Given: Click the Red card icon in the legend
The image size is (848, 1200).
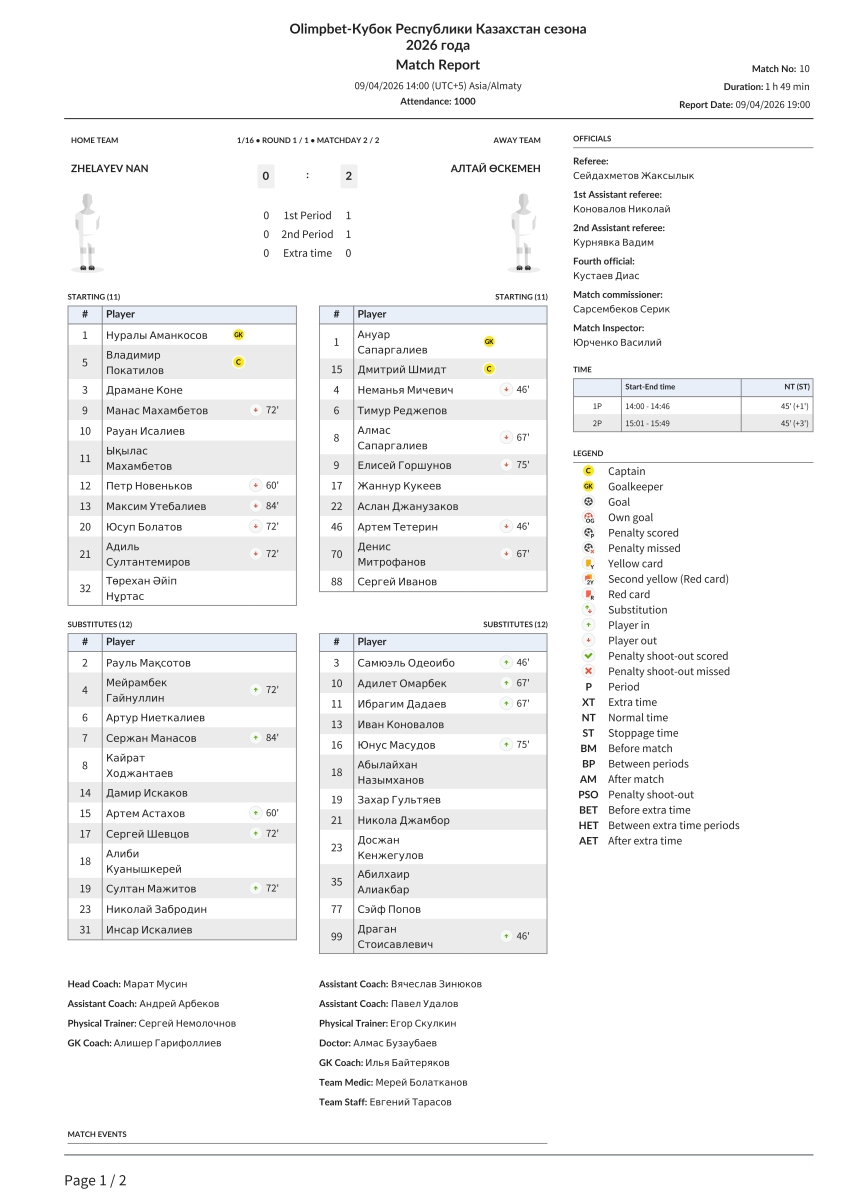Looking at the screenshot, I should [589, 594].
